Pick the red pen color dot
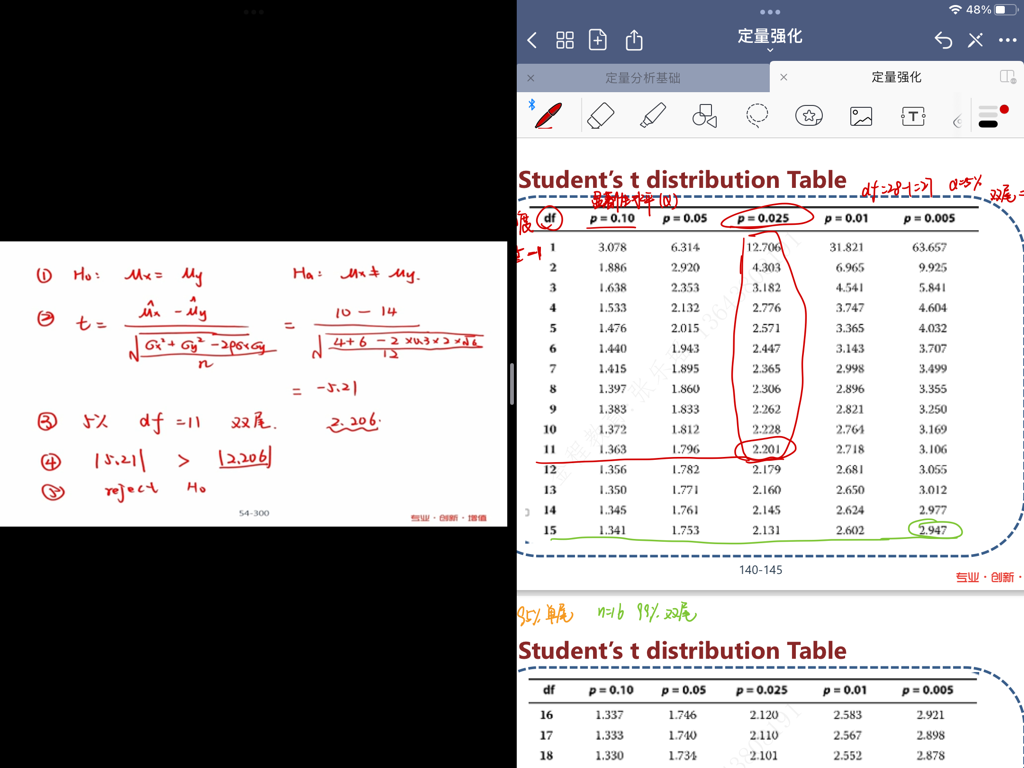 click(1004, 109)
